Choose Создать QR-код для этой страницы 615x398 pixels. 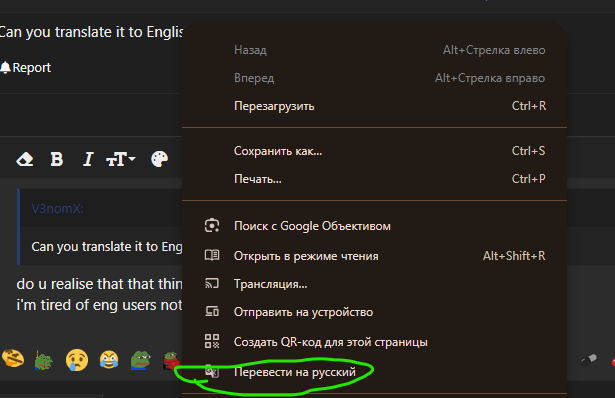(375, 342)
